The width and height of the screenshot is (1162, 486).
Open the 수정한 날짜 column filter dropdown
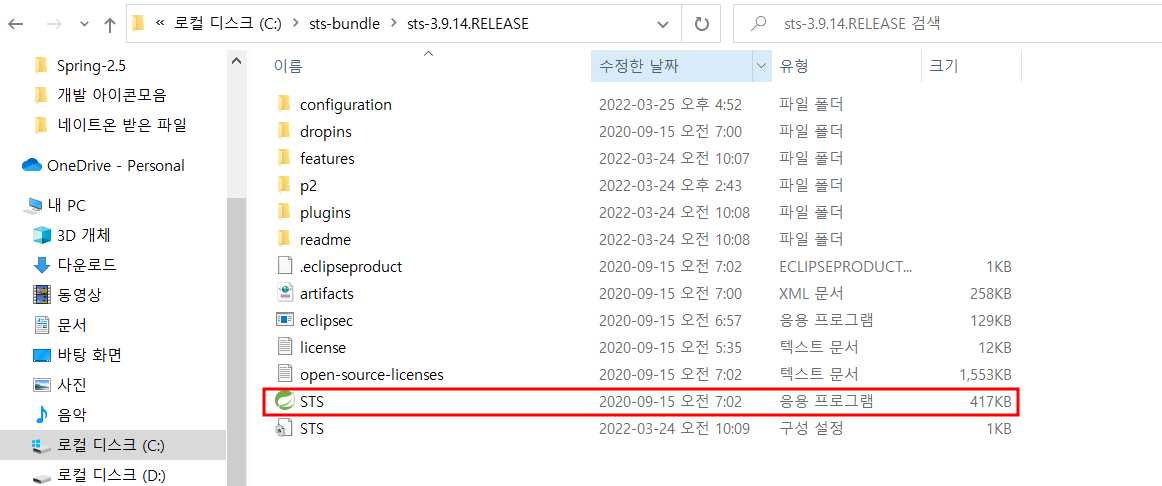[762, 66]
